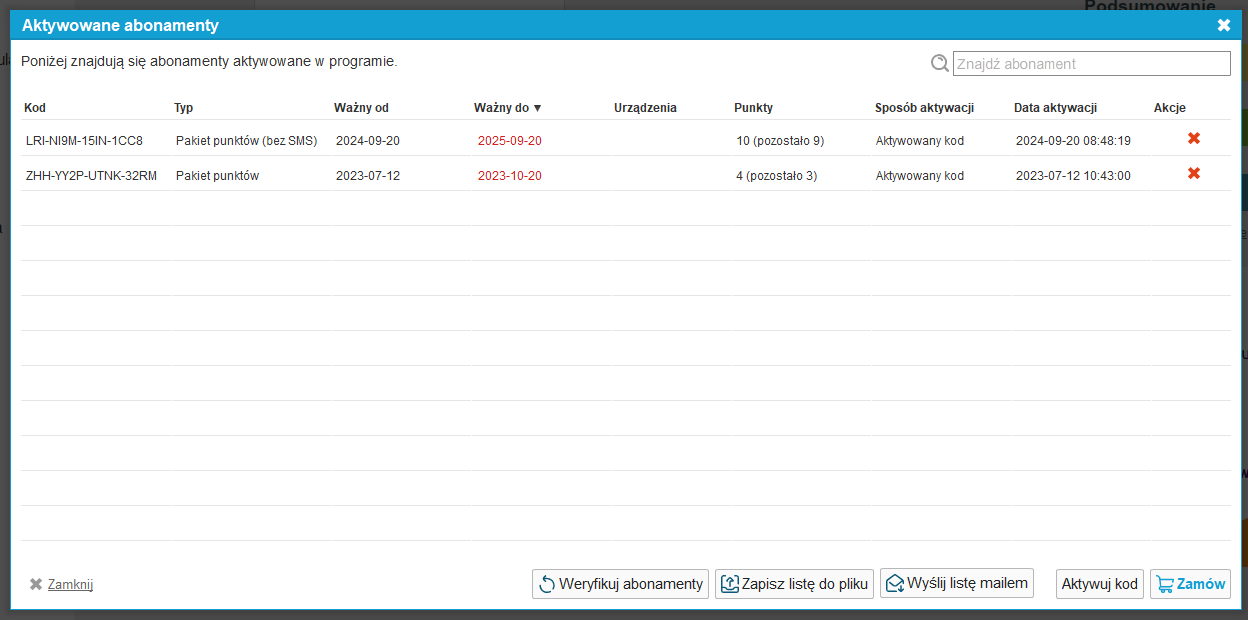Save the list via Zapisz listę do pliku

coord(795,584)
